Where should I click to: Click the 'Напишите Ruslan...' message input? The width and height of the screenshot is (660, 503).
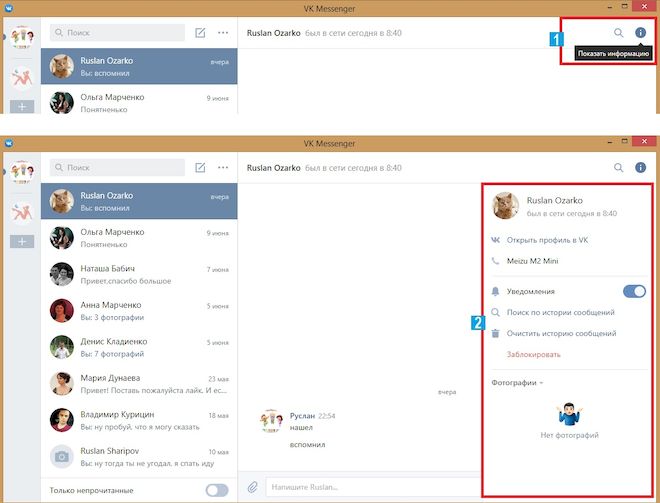[x=373, y=487]
